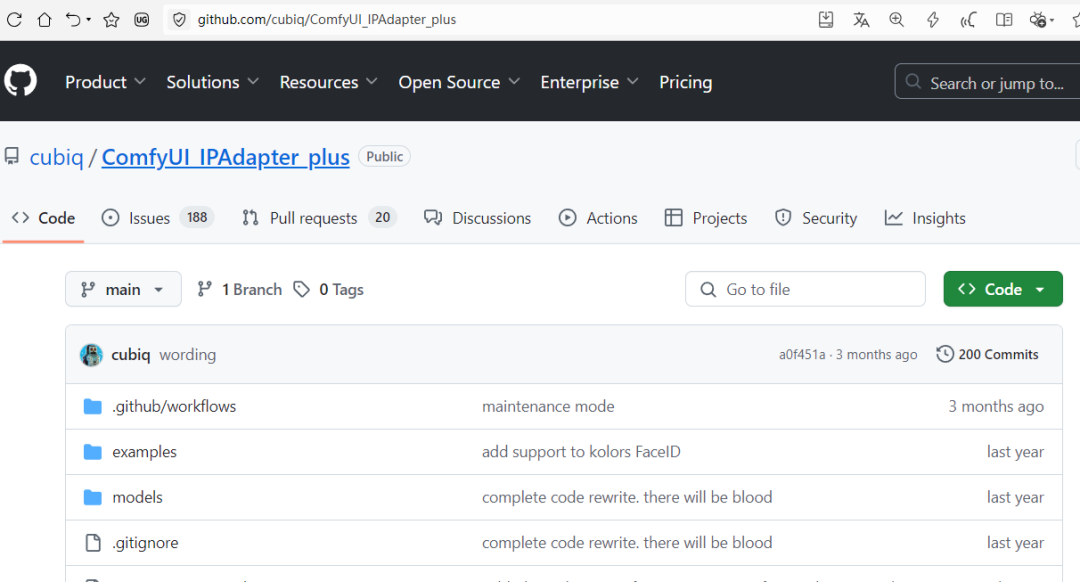The height and width of the screenshot is (582, 1080).
Task: Click the GitHub Octocat logo
Action: point(21,81)
